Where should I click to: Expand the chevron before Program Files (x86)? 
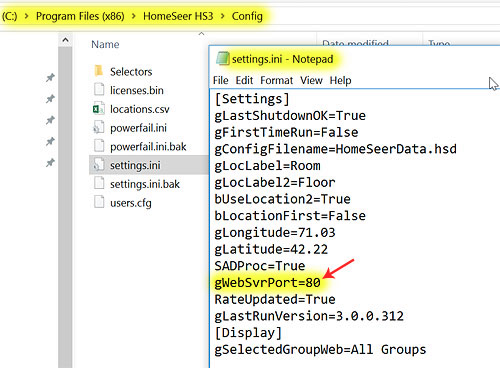pos(27,16)
